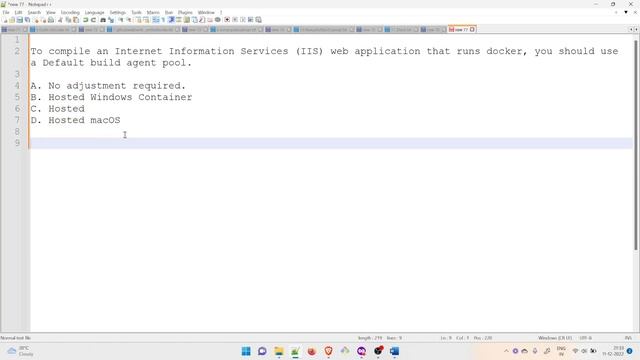Toggle synchronize horizontal scrolling
Viewport: 640px width, 360px height.
pos(146,20)
